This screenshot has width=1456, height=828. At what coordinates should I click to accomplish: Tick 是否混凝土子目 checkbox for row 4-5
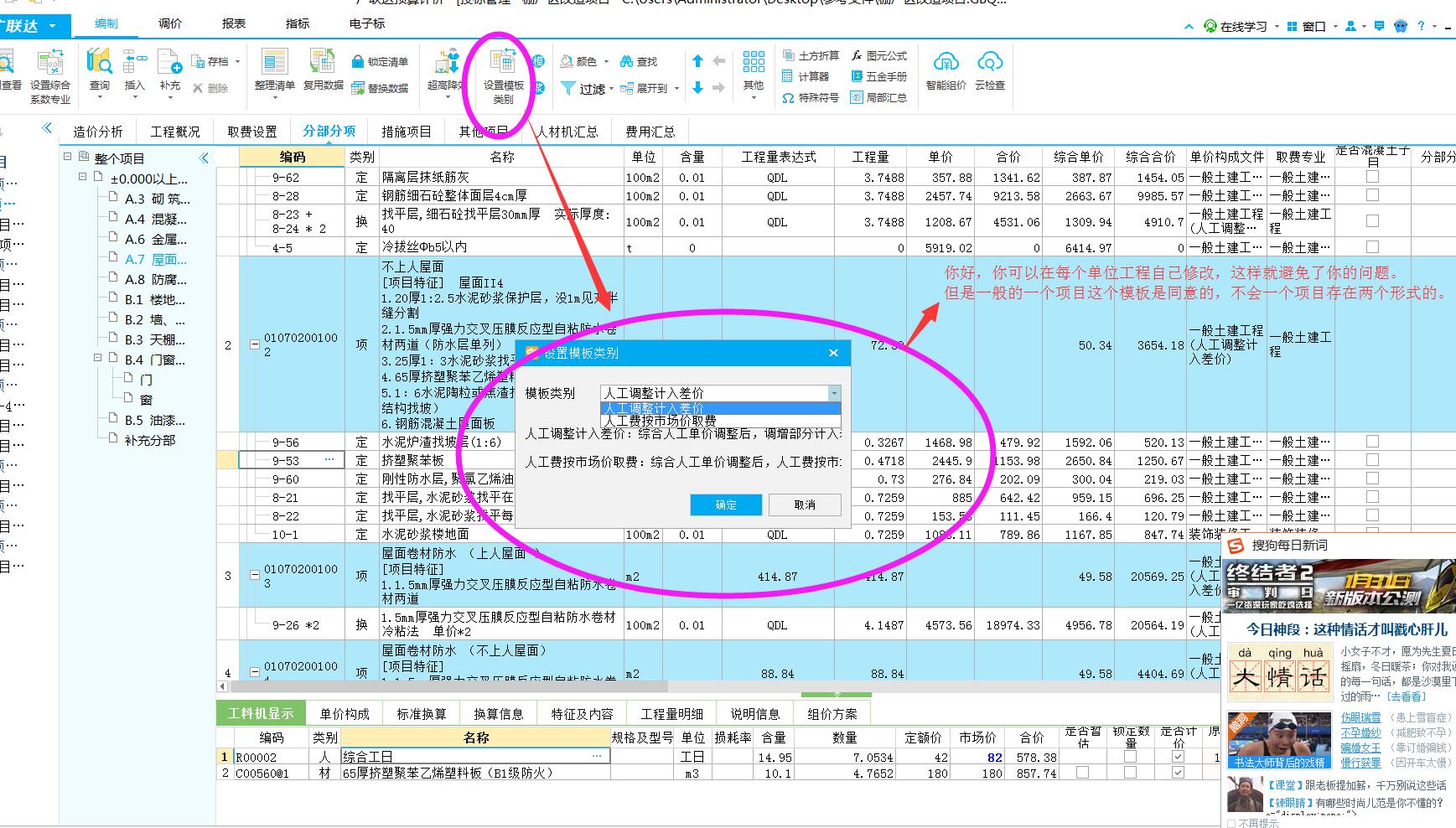coord(1372,247)
